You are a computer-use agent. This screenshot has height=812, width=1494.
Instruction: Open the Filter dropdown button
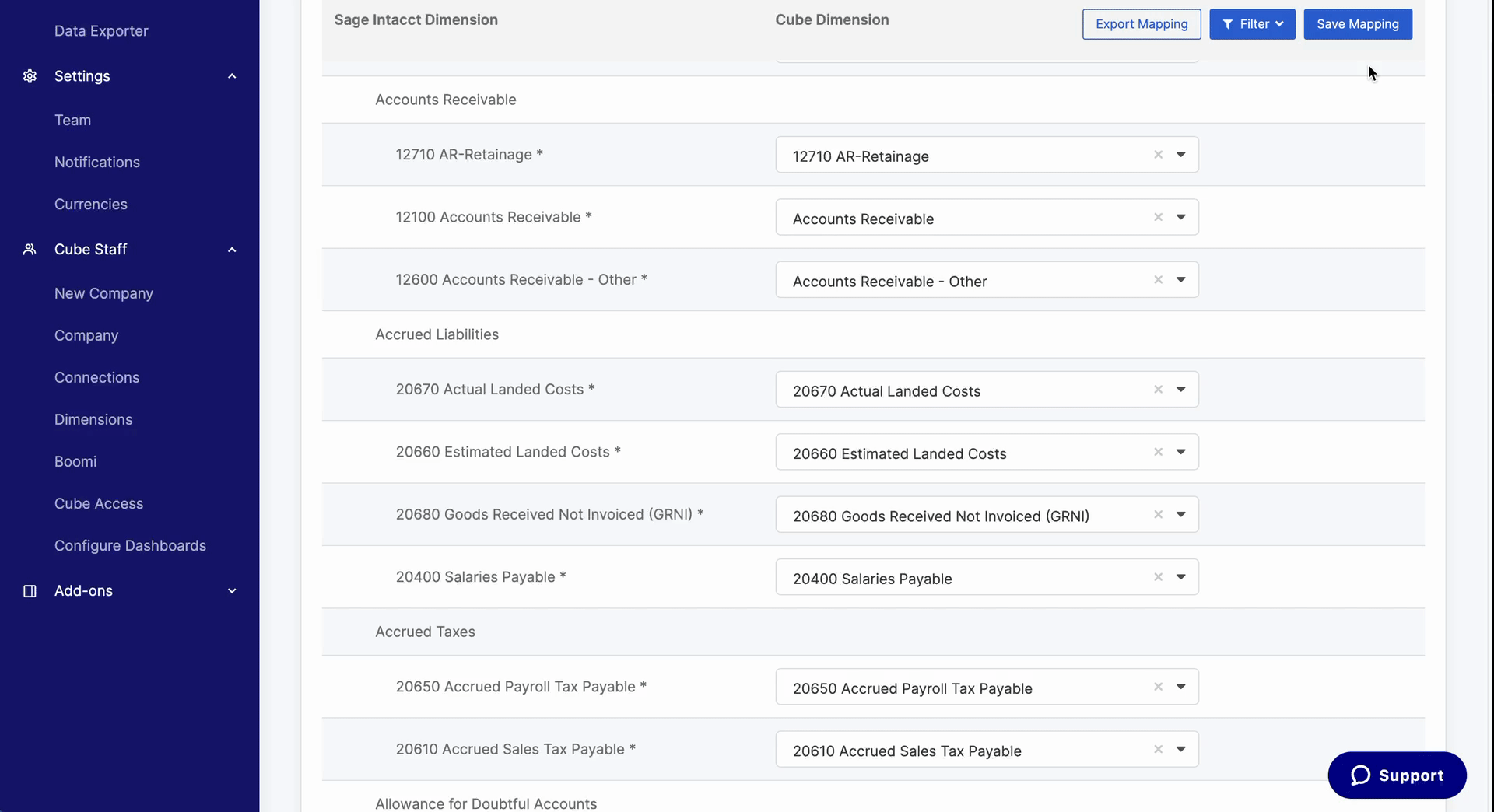(x=1252, y=24)
